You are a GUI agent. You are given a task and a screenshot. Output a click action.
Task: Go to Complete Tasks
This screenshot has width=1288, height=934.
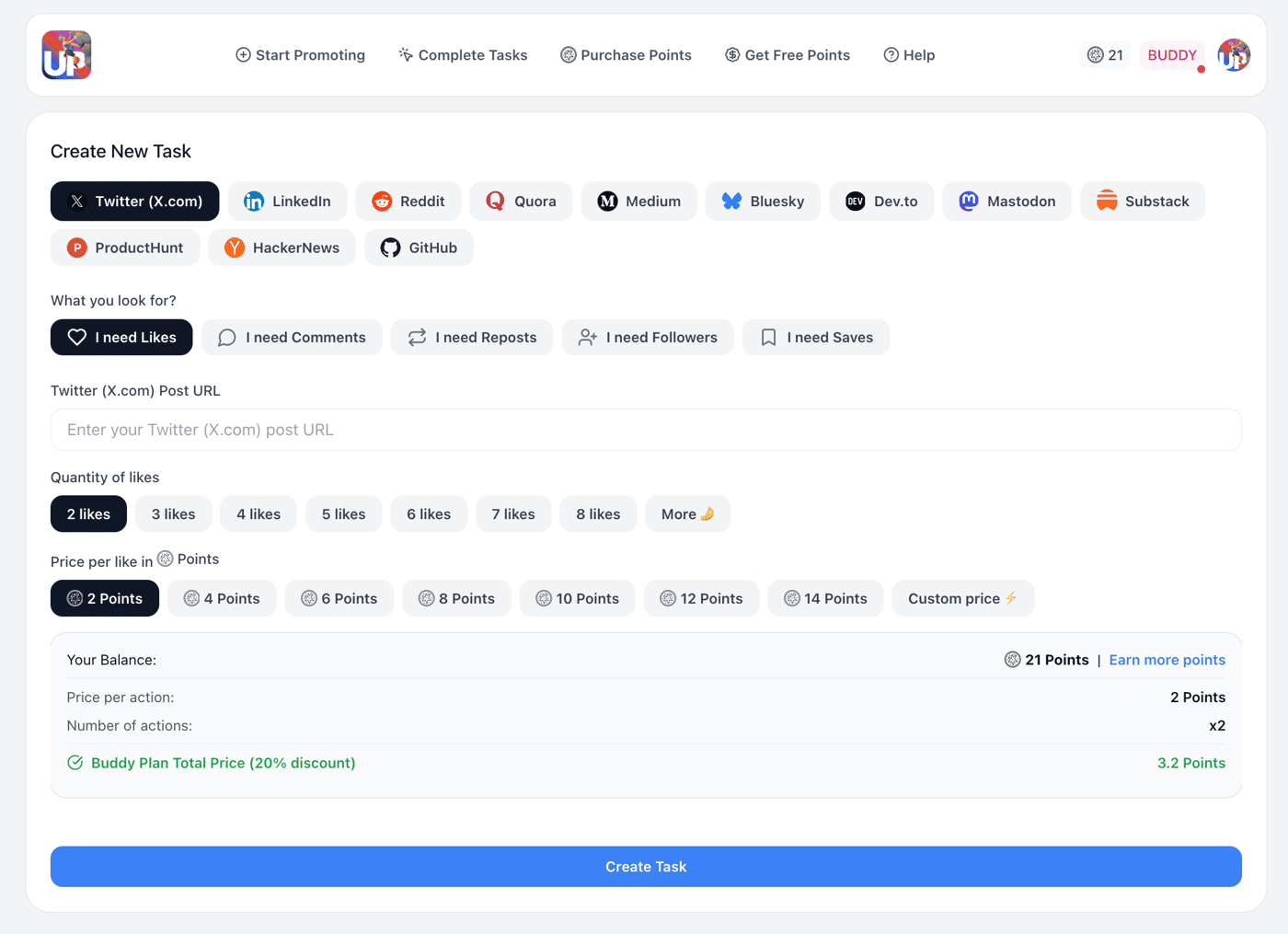tap(463, 55)
